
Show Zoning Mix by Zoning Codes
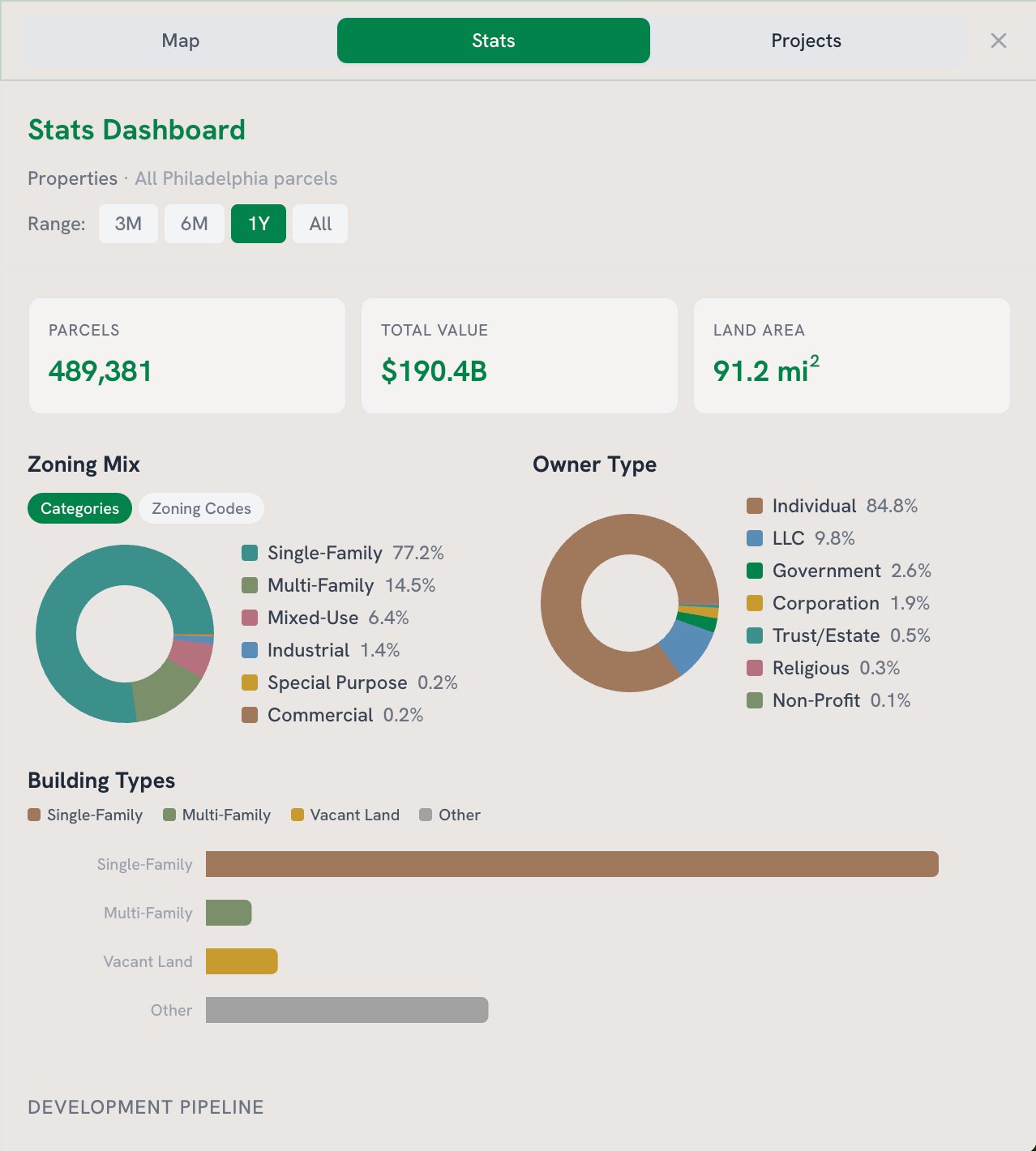pyautogui.click(x=201, y=508)
